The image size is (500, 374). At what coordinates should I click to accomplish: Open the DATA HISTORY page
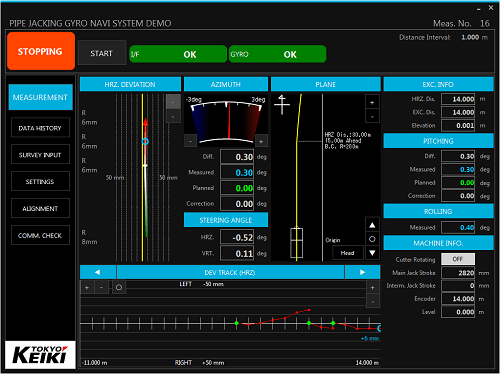[40, 128]
